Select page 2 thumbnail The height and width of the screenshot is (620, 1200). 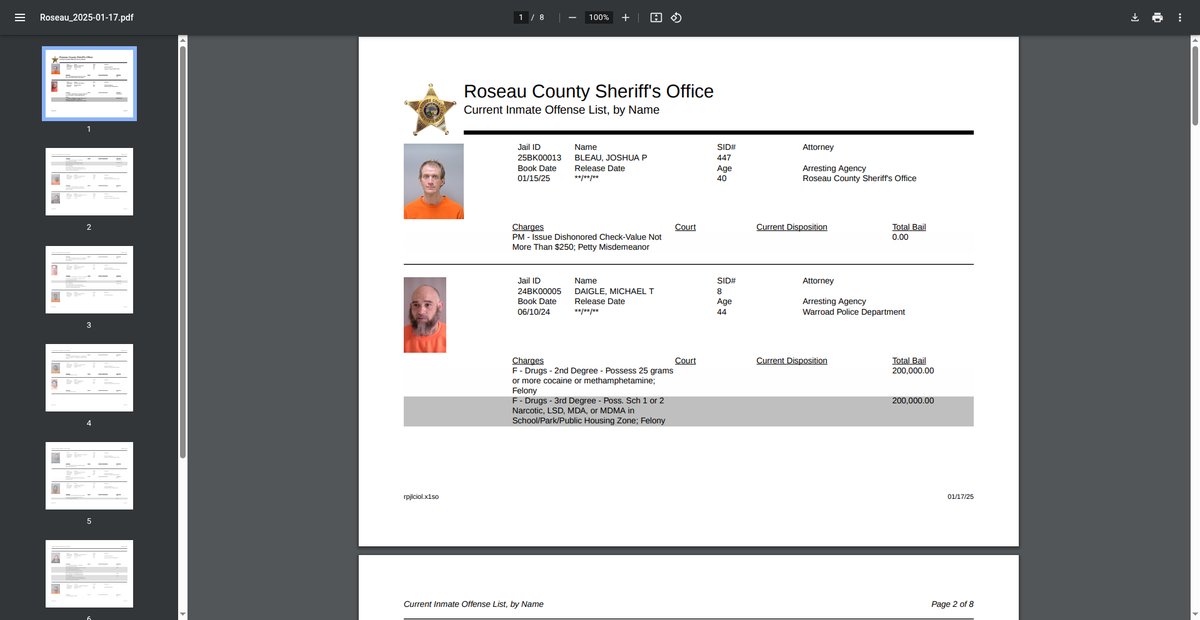pyautogui.click(x=89, y=182)
